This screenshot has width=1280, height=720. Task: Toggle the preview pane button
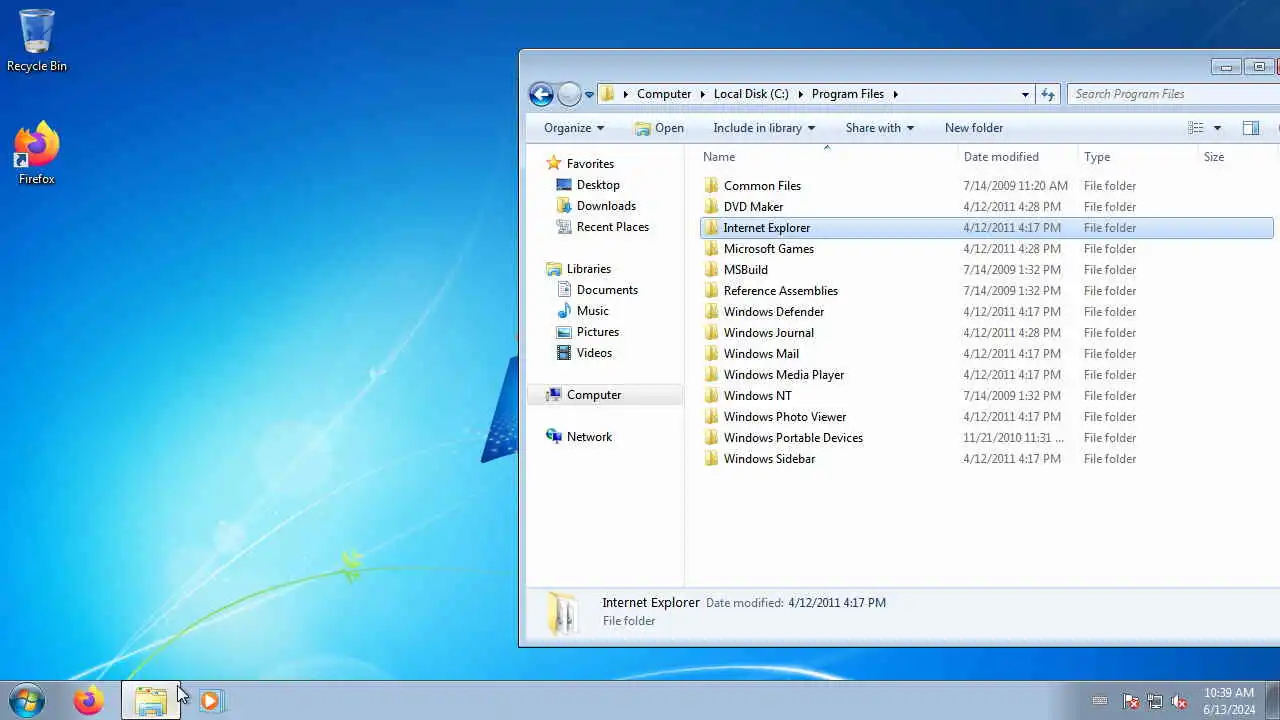pyautogui.click(x=1250, y=128)
